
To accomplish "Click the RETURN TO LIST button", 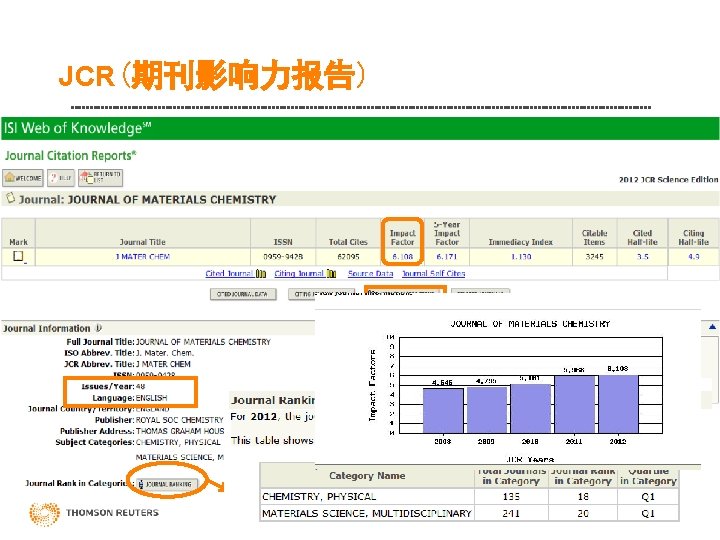I will tap(101, 178).
